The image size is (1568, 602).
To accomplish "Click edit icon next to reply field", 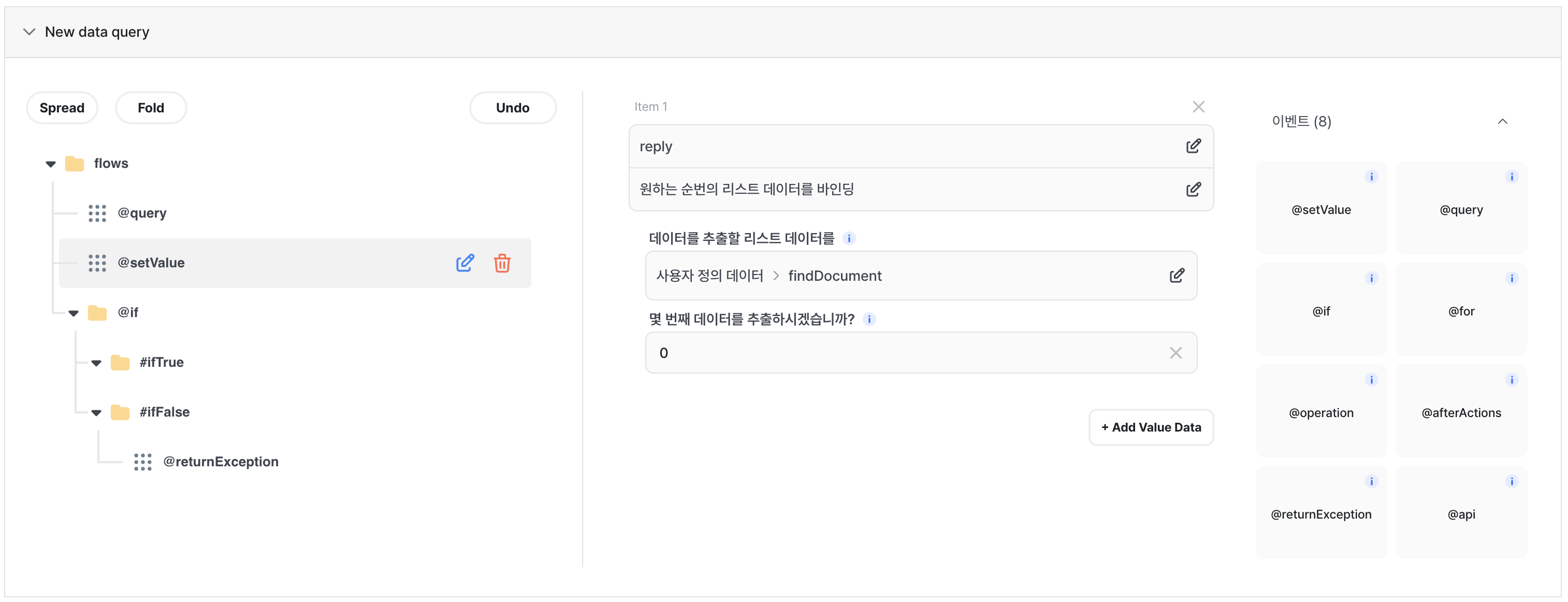I will click(x=1193, y=146).
